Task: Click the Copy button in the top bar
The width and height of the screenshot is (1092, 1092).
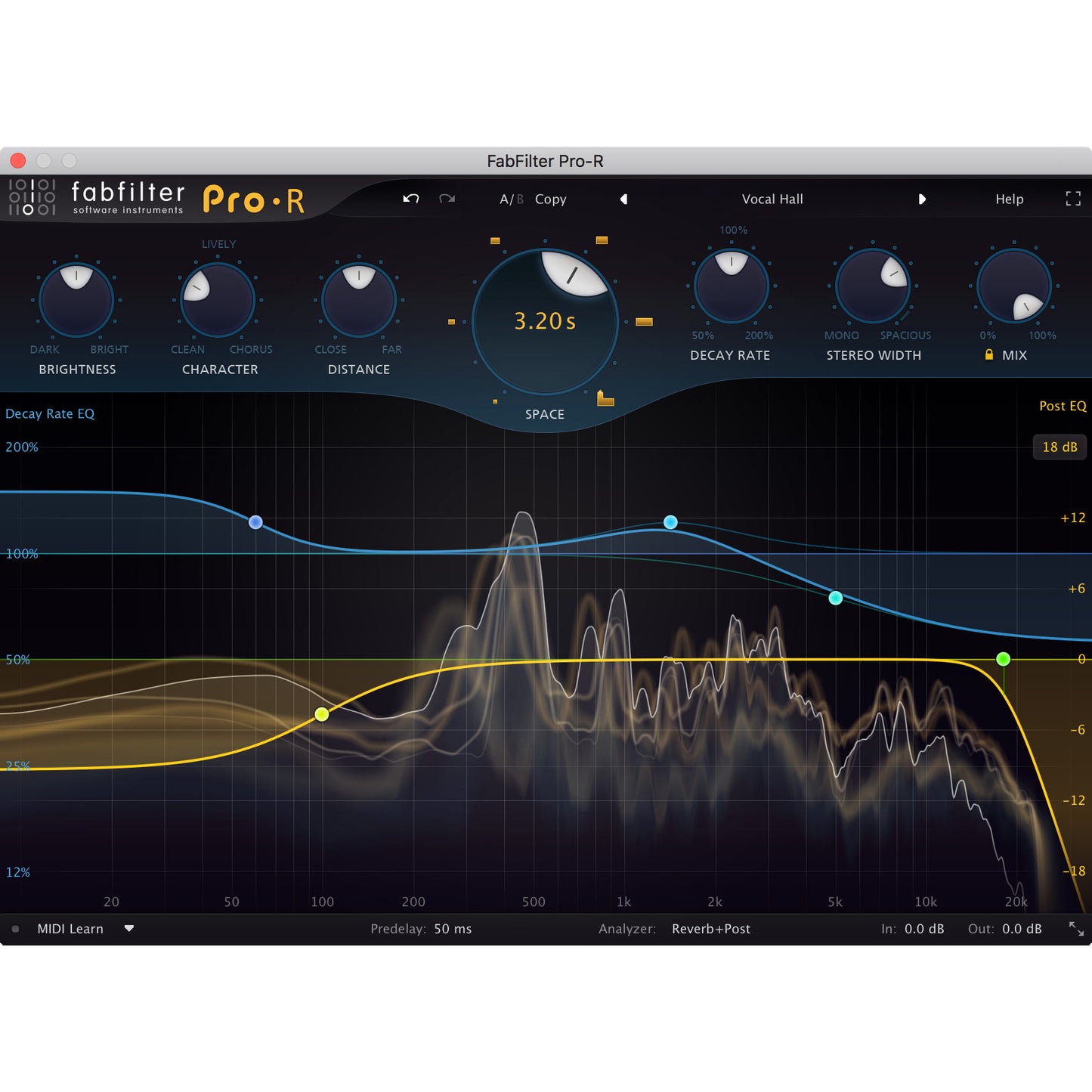Action: [x=550, y=199]
